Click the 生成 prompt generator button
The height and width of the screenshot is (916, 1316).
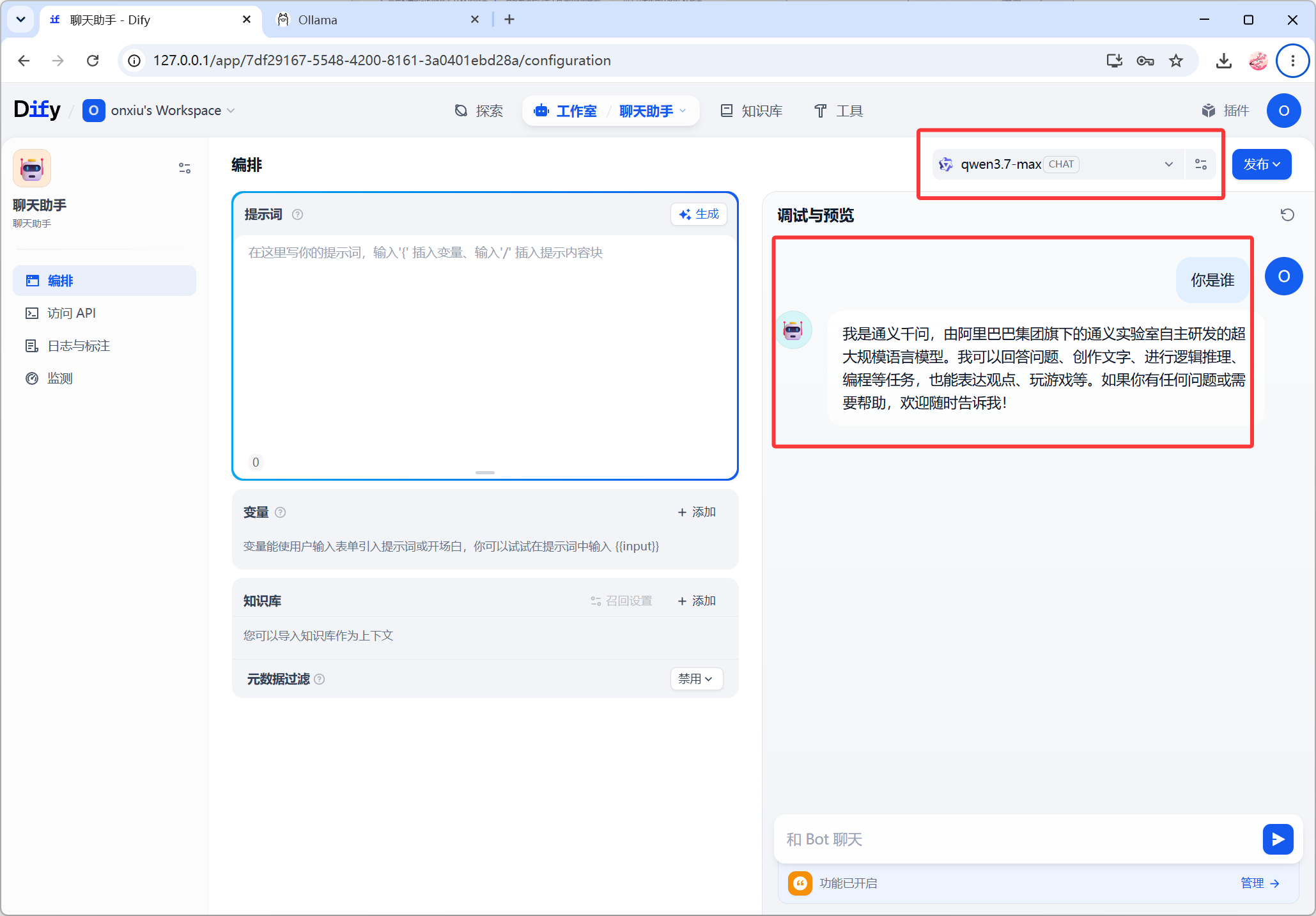[699, 214]
